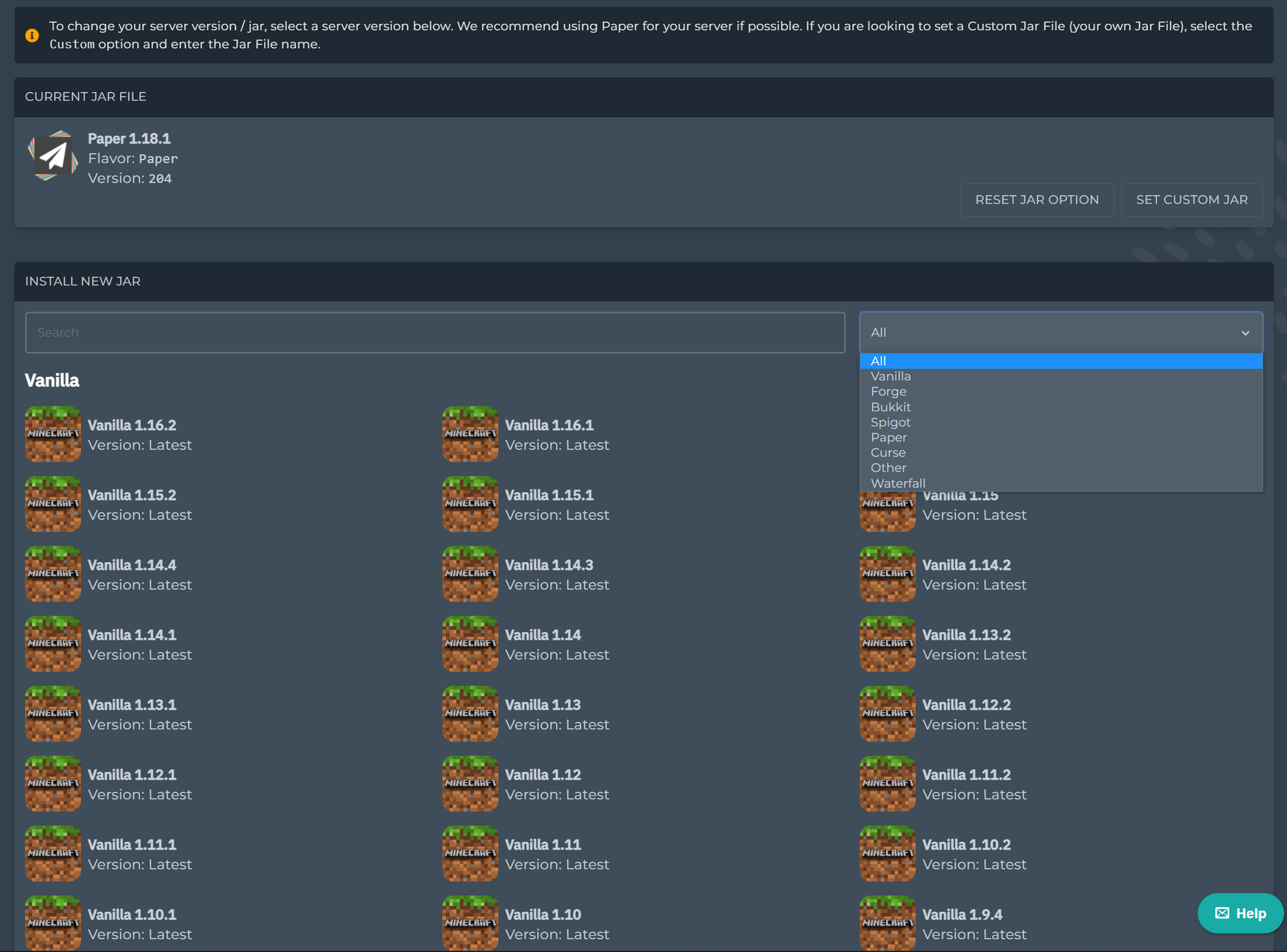Image resolution: width=1287 pixels, height=952 pixels.
Task: Click the Vanilla 1.11.1 Minecraft icon
Action: coord(53,854)
